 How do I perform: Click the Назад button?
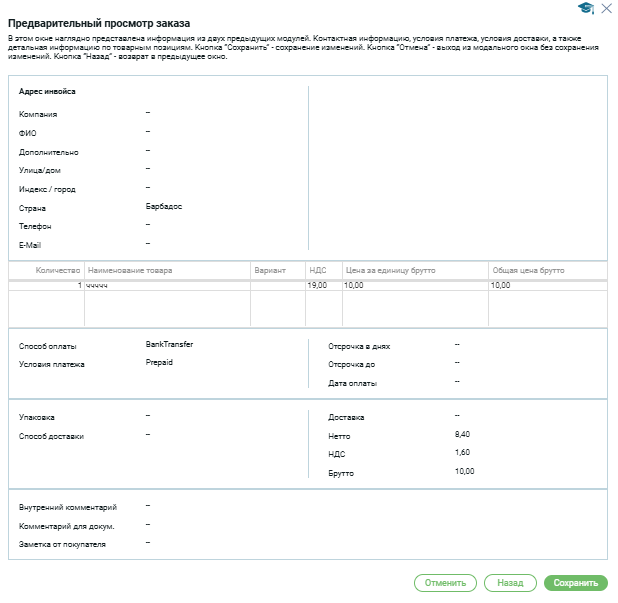coord(509,583)
